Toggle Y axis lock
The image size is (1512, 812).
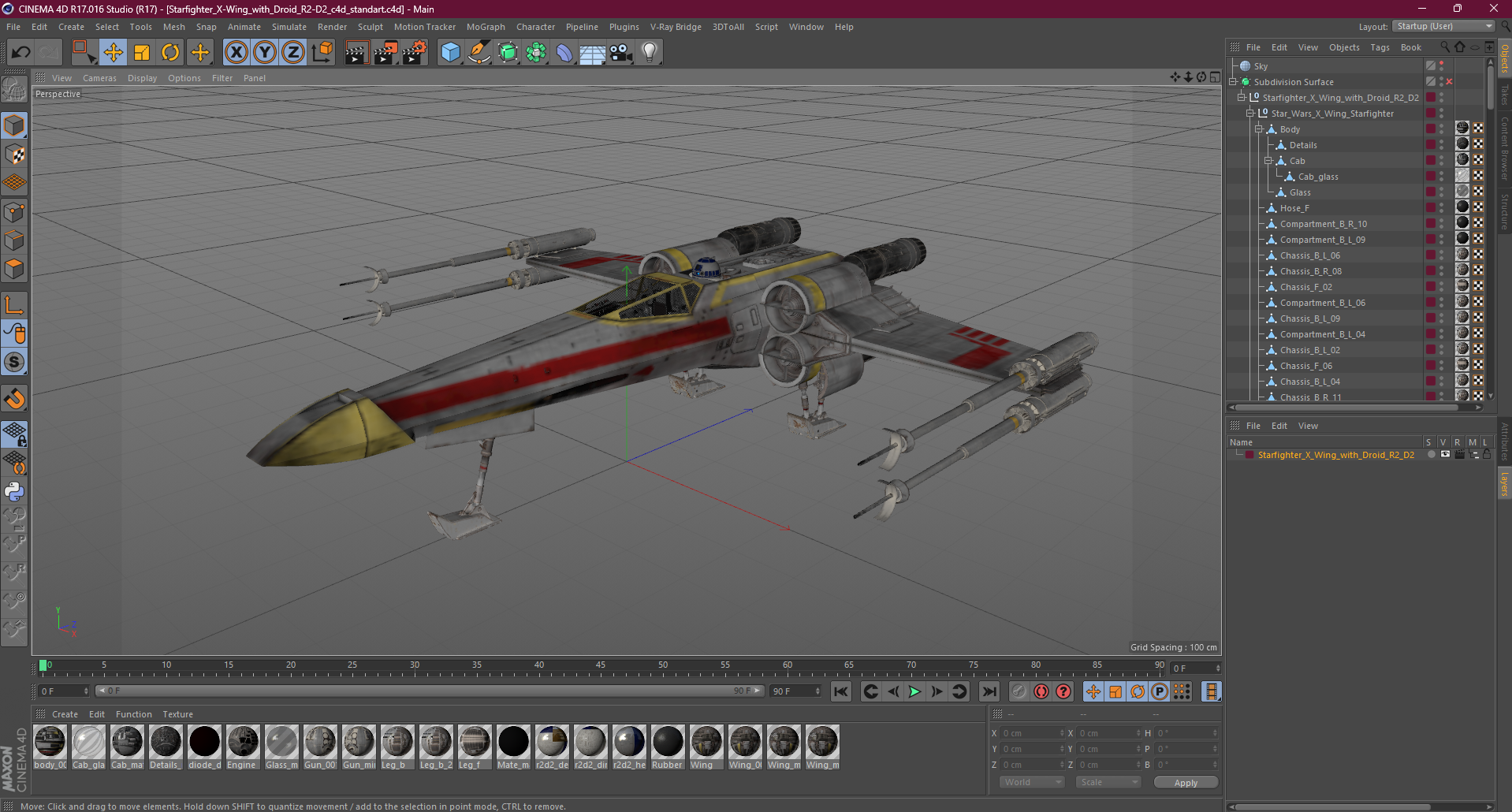pos(265,52)
